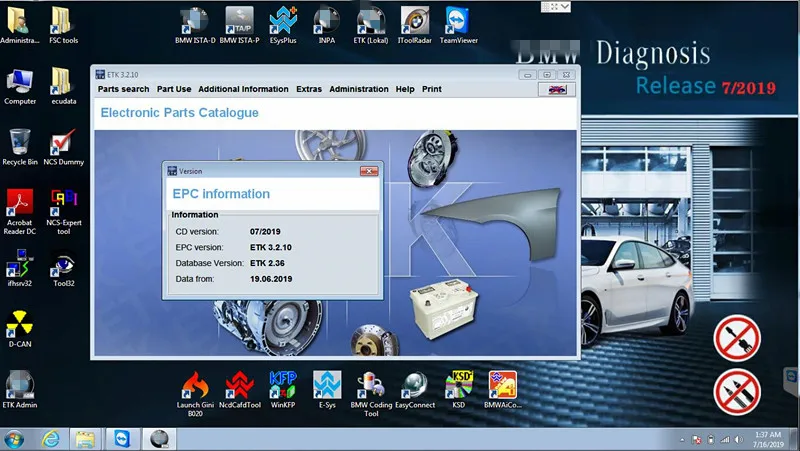Launch BMW ISTA-P from the desktop
This screenshot has height=451, width=800.
click(239, 24)
